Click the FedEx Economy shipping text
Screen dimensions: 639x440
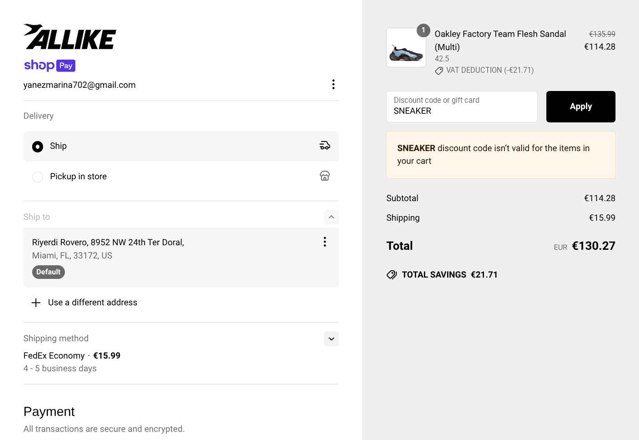pyautogui.click(x=54, y=356)
